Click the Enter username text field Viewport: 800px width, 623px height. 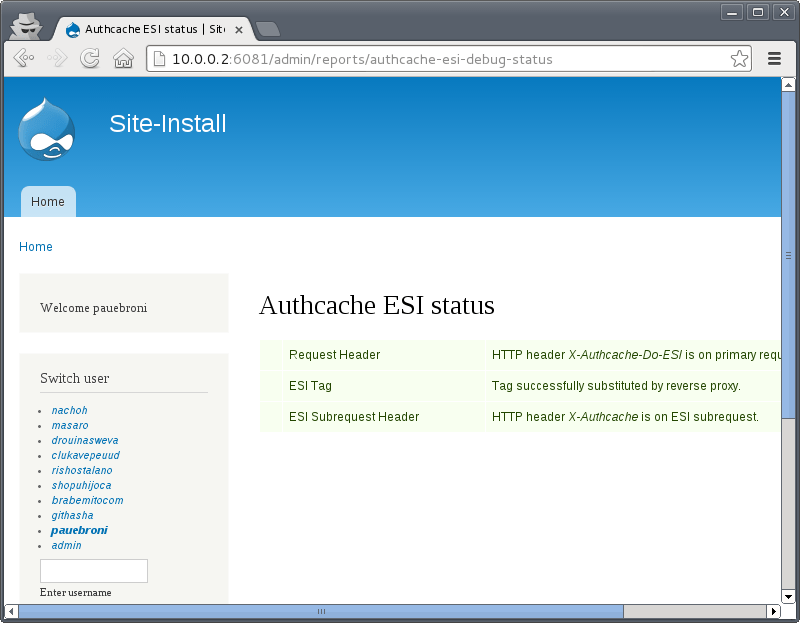point(93,570)
